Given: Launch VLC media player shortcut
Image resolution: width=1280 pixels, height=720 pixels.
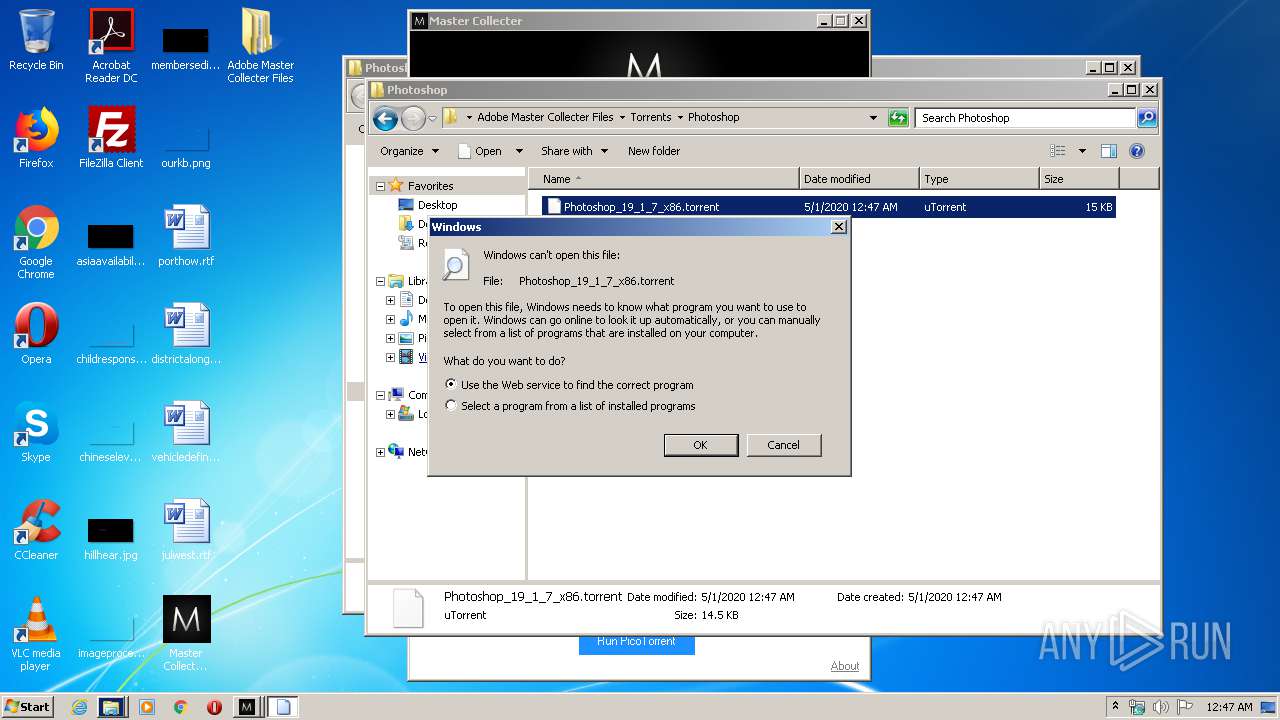Looking at the screenshot, I should tap(36, 634).
